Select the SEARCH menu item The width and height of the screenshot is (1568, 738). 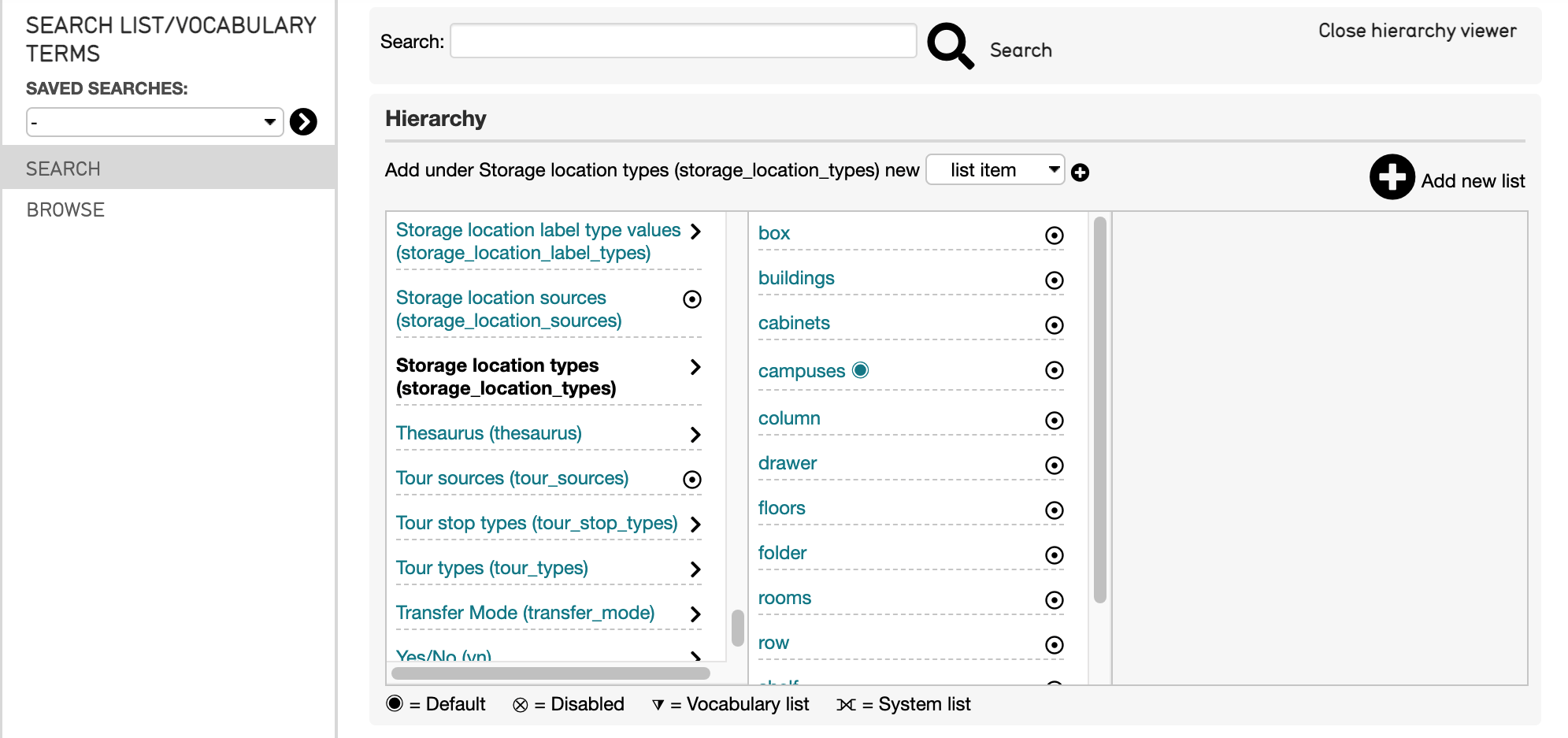click(63, 169)
